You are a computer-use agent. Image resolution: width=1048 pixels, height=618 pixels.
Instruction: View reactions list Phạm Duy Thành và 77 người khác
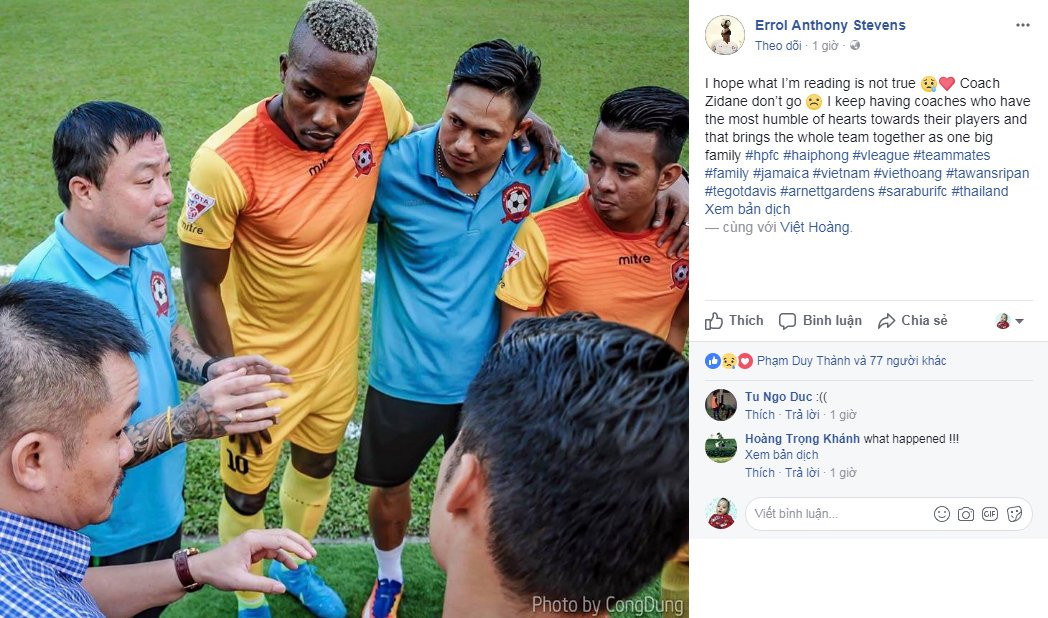click(x=852, y=361)
